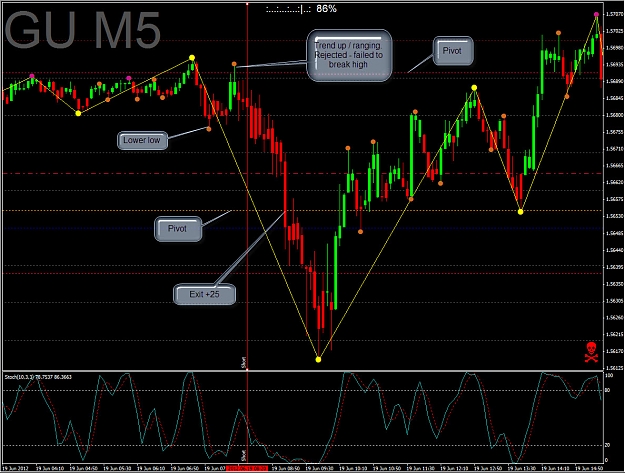Click the '19 Jun 09:30' time axis label
This screenshot has width=625, height=474.
[x=320, y=468]
